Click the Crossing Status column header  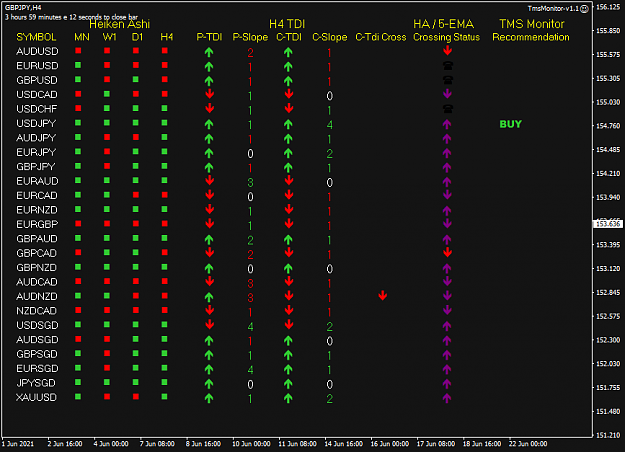[446, 37]
